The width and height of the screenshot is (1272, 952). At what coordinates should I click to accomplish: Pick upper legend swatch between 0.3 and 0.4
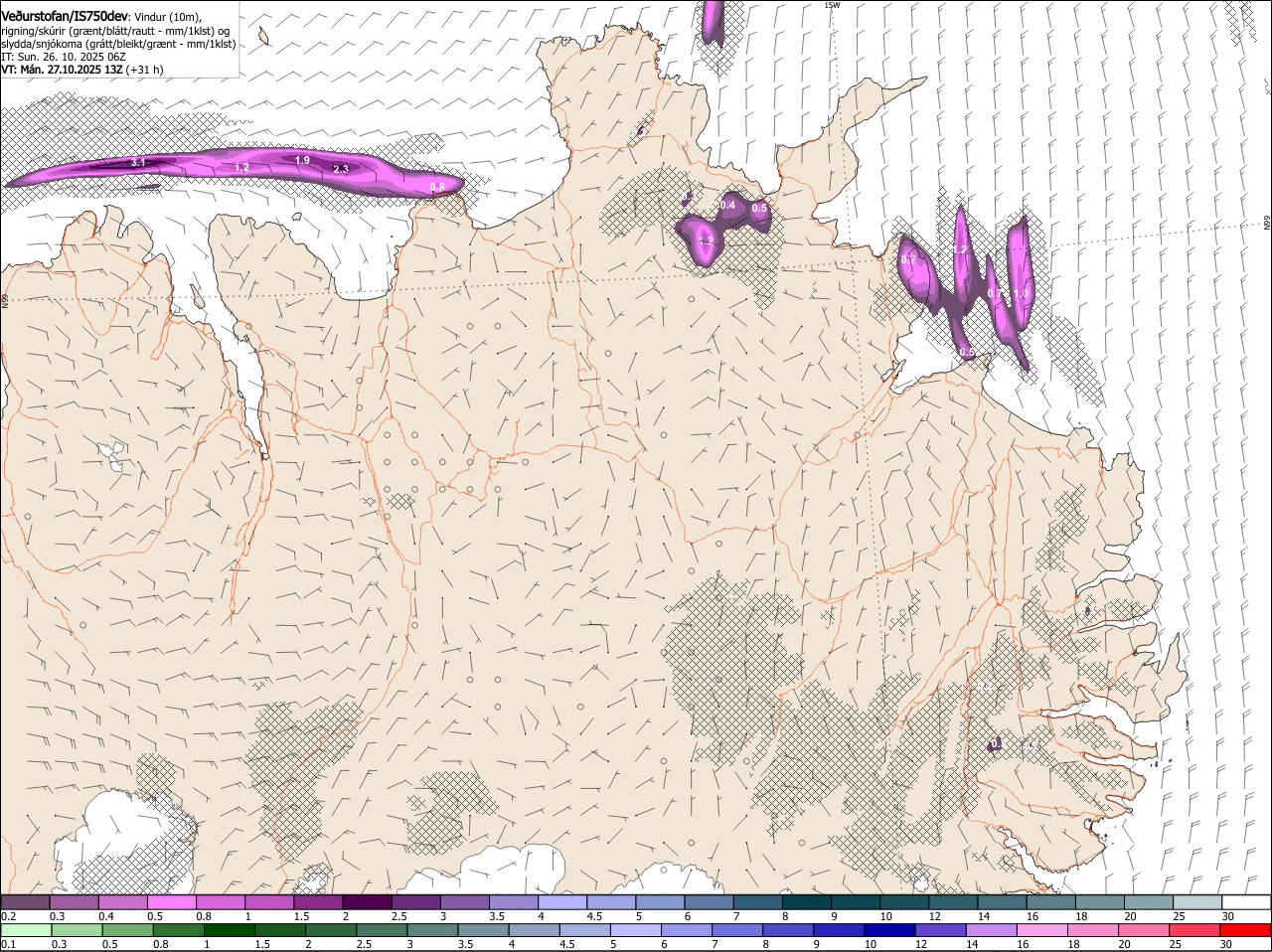point(75,902)
